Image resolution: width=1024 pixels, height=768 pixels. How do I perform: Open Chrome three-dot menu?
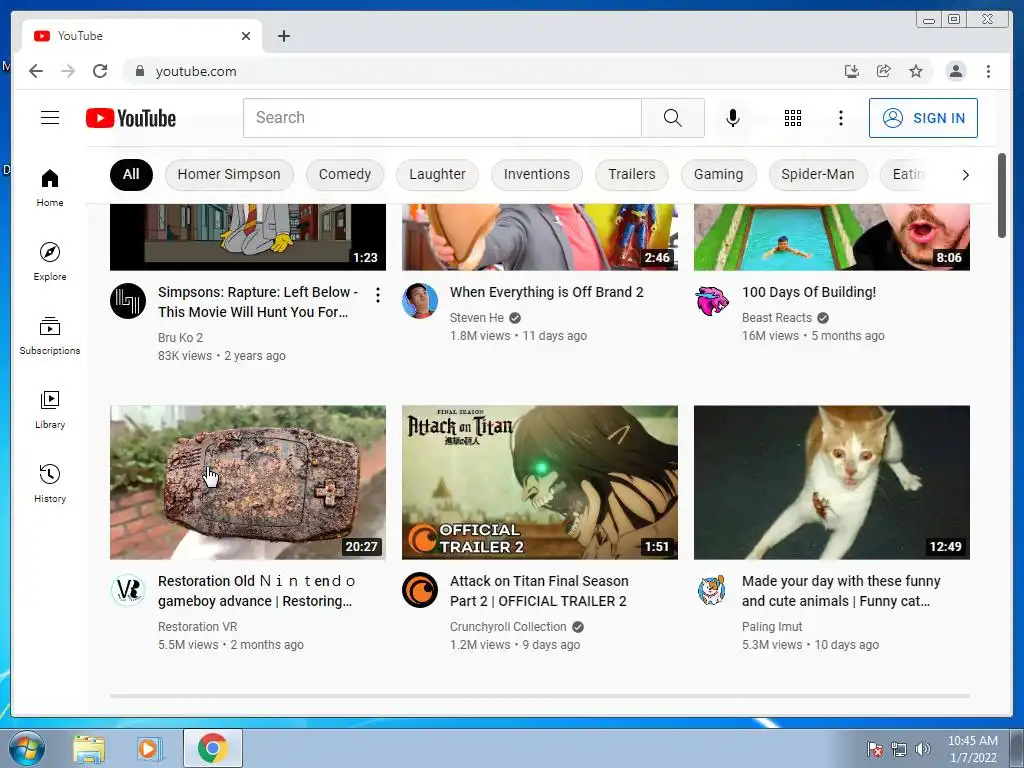click(988, 71)
